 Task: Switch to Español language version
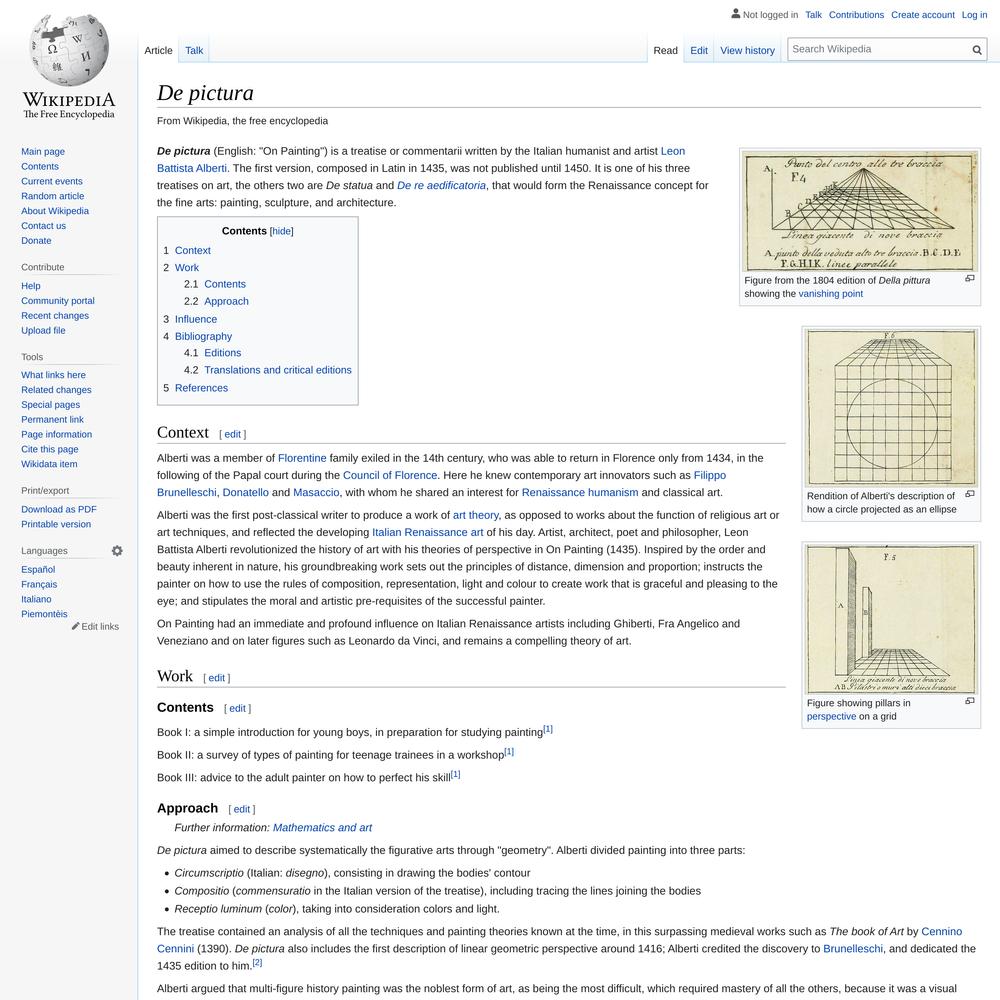[x=38, y=570]
